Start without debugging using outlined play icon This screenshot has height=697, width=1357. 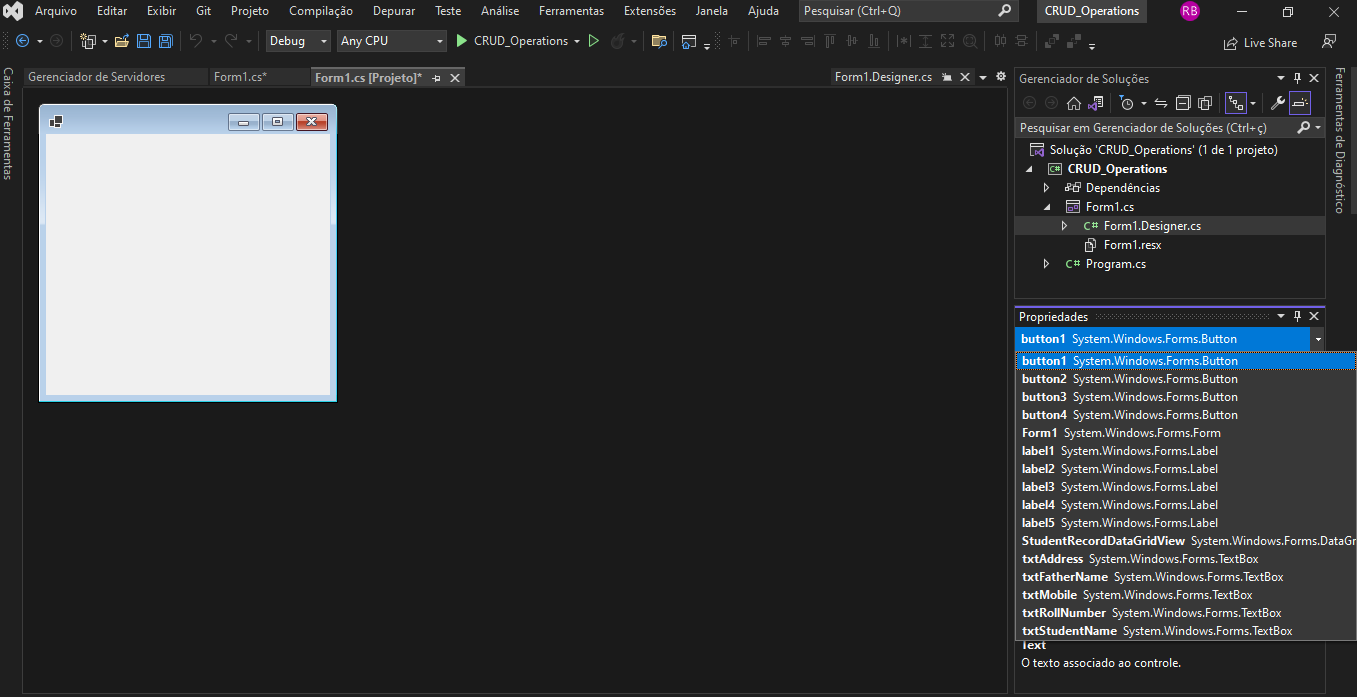pos(593,41)
